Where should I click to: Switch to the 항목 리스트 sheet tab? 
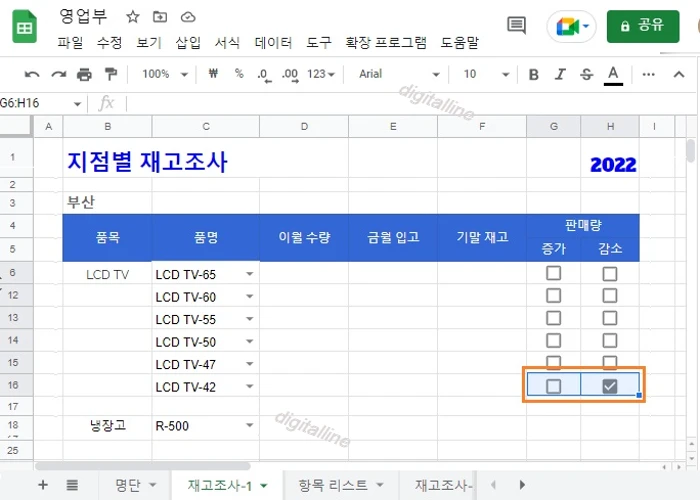(333, 485)
